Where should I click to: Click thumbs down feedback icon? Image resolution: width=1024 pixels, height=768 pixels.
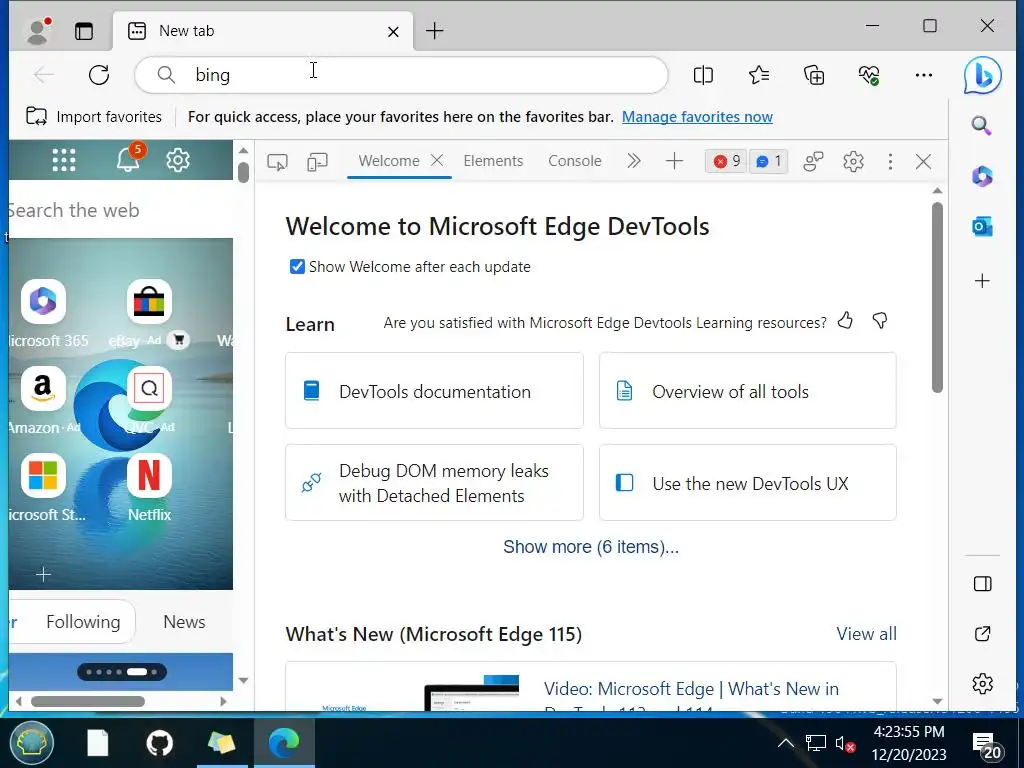[x=880, y=321]
